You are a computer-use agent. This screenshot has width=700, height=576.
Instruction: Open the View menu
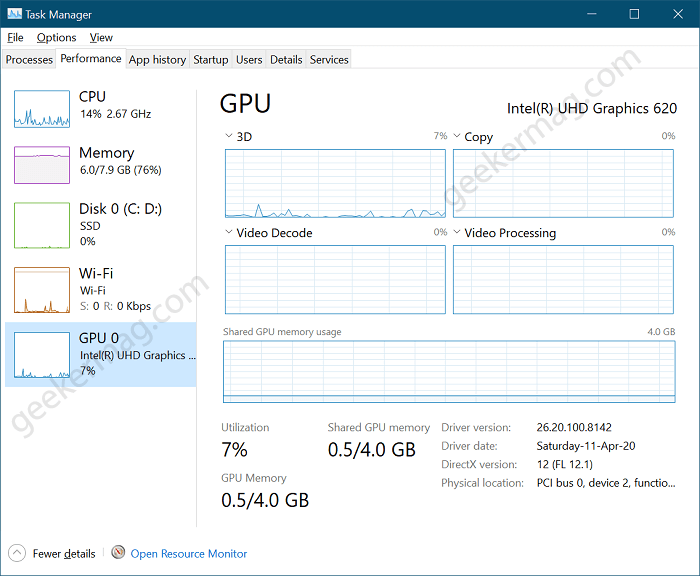(101, 38)
